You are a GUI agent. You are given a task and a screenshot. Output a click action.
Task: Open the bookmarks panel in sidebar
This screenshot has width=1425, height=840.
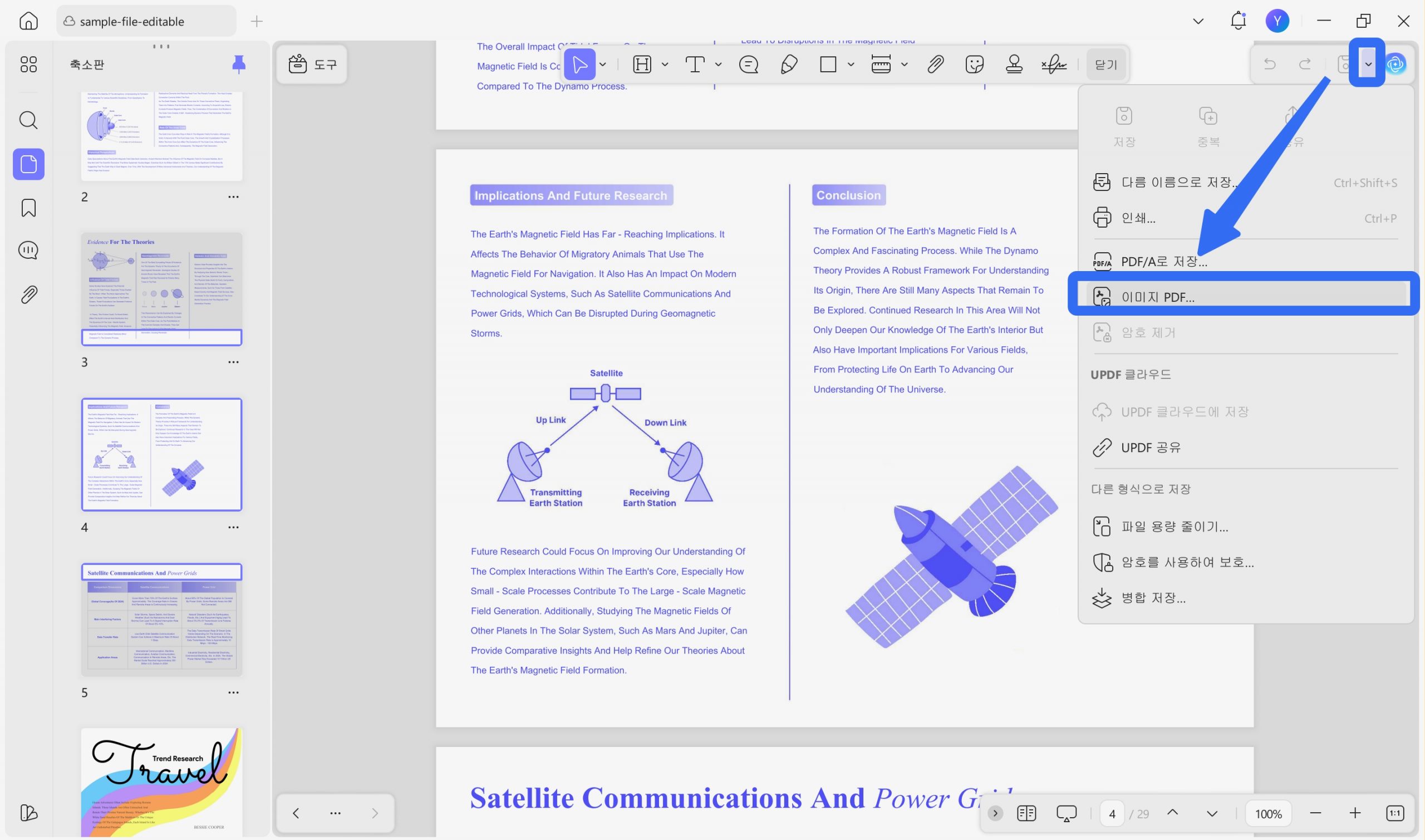[28, 208]
